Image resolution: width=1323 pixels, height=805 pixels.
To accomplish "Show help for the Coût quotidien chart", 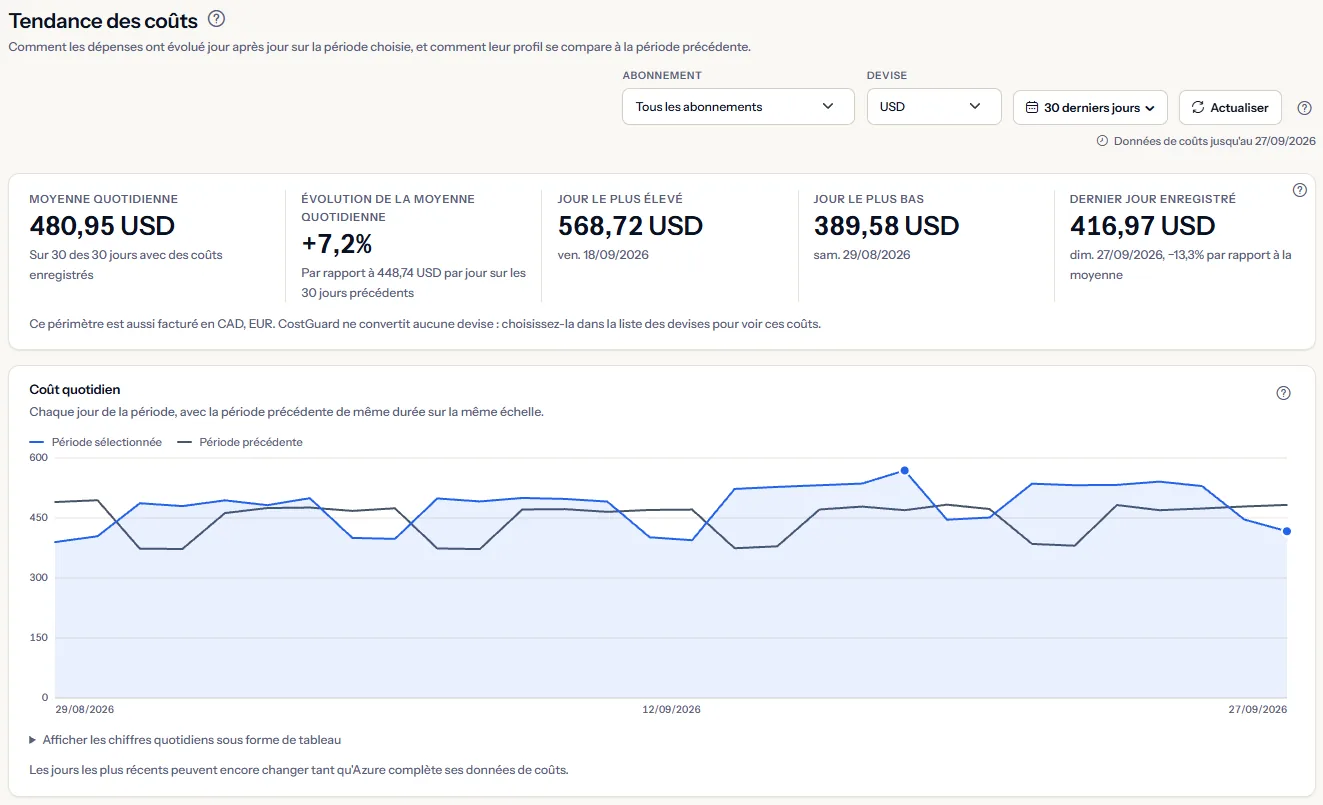I will coord(1284,393).
